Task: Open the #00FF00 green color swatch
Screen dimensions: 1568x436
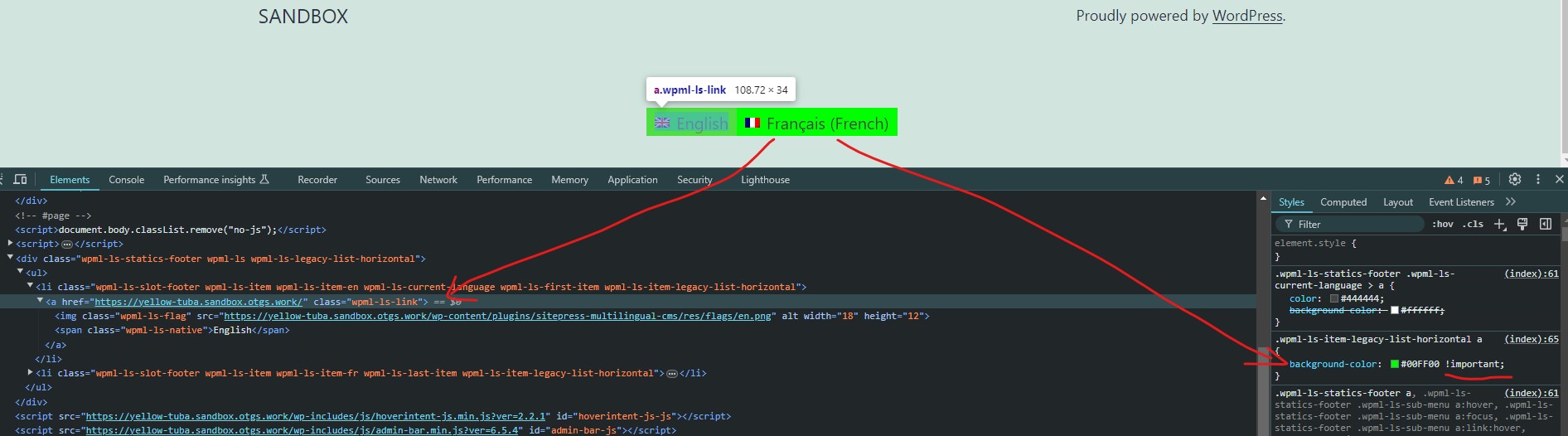Action: pos(1395,364)
